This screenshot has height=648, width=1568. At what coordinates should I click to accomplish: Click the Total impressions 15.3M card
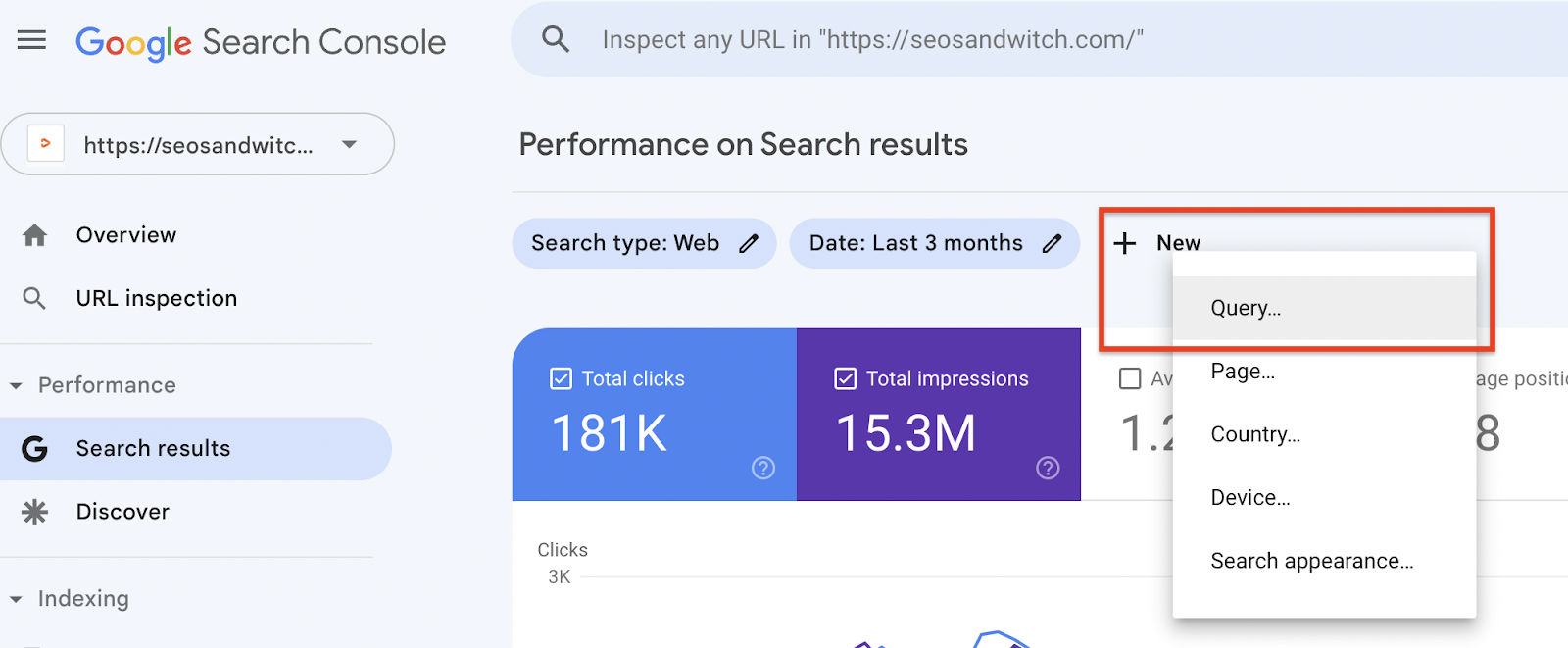(x=939, y=415)
